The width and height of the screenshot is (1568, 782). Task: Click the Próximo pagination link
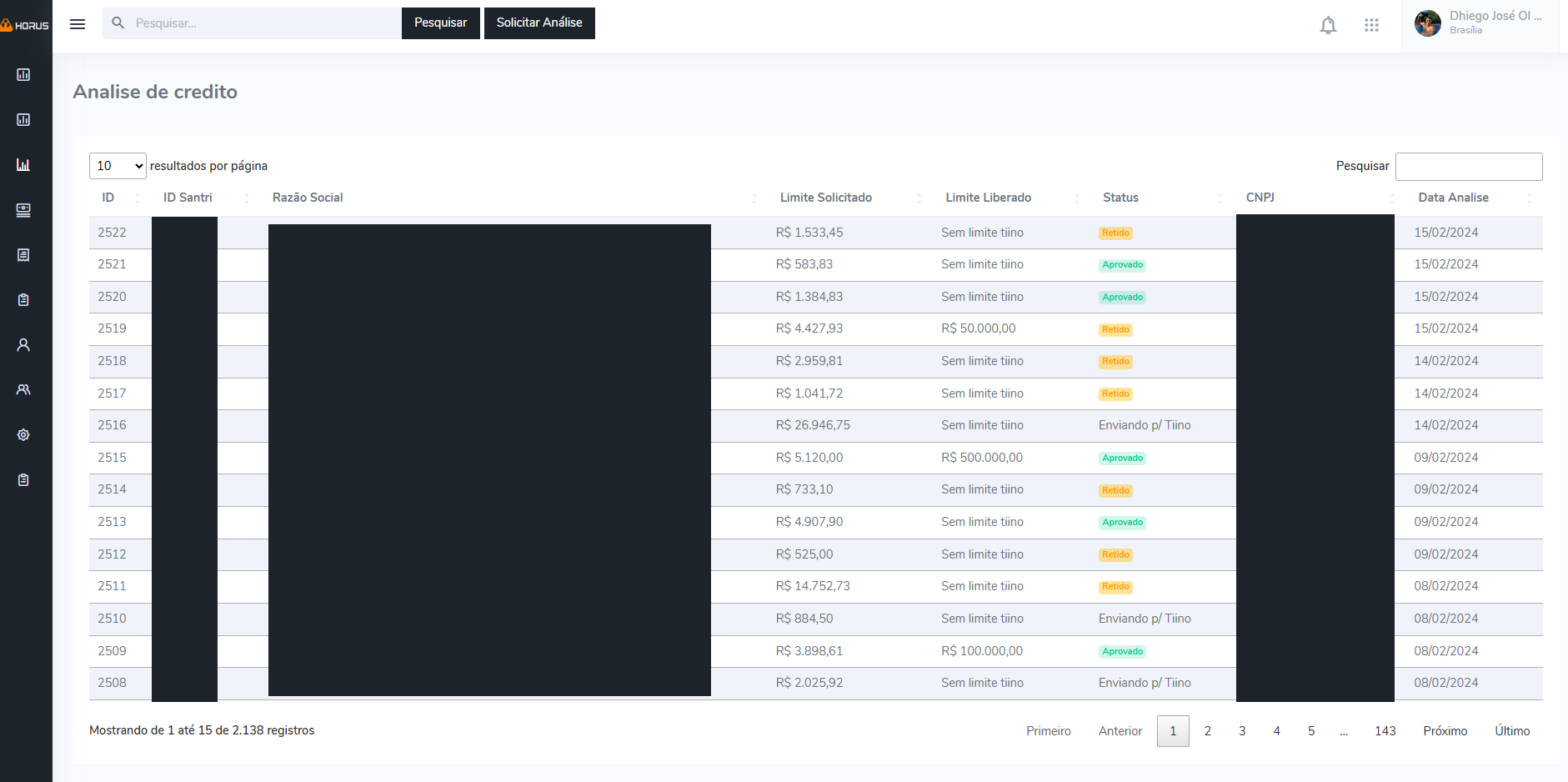pos(1445,731)
